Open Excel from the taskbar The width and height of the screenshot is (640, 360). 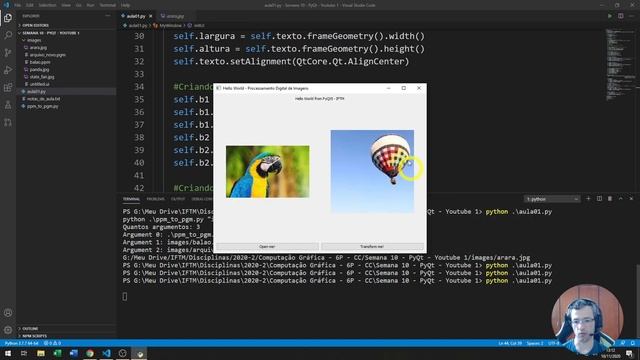tap(57, 353)
